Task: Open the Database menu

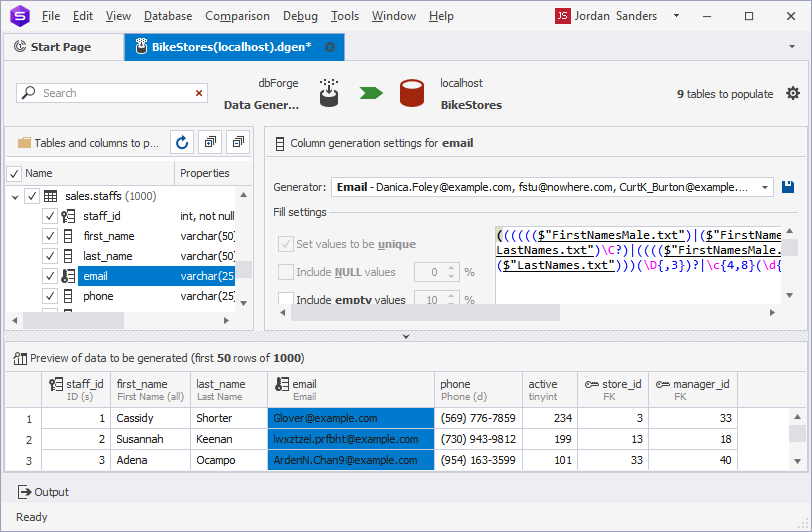Action: click(x=168, y=16)
